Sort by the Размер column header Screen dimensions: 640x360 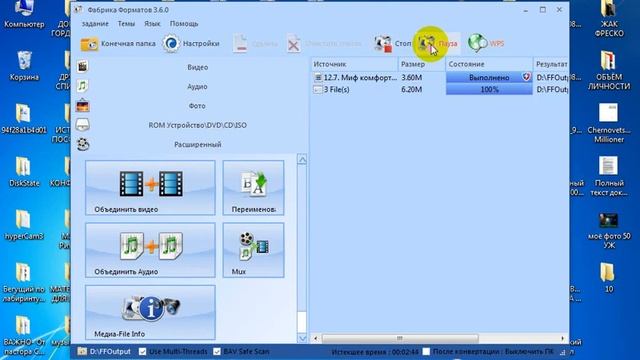click(422, 64)
